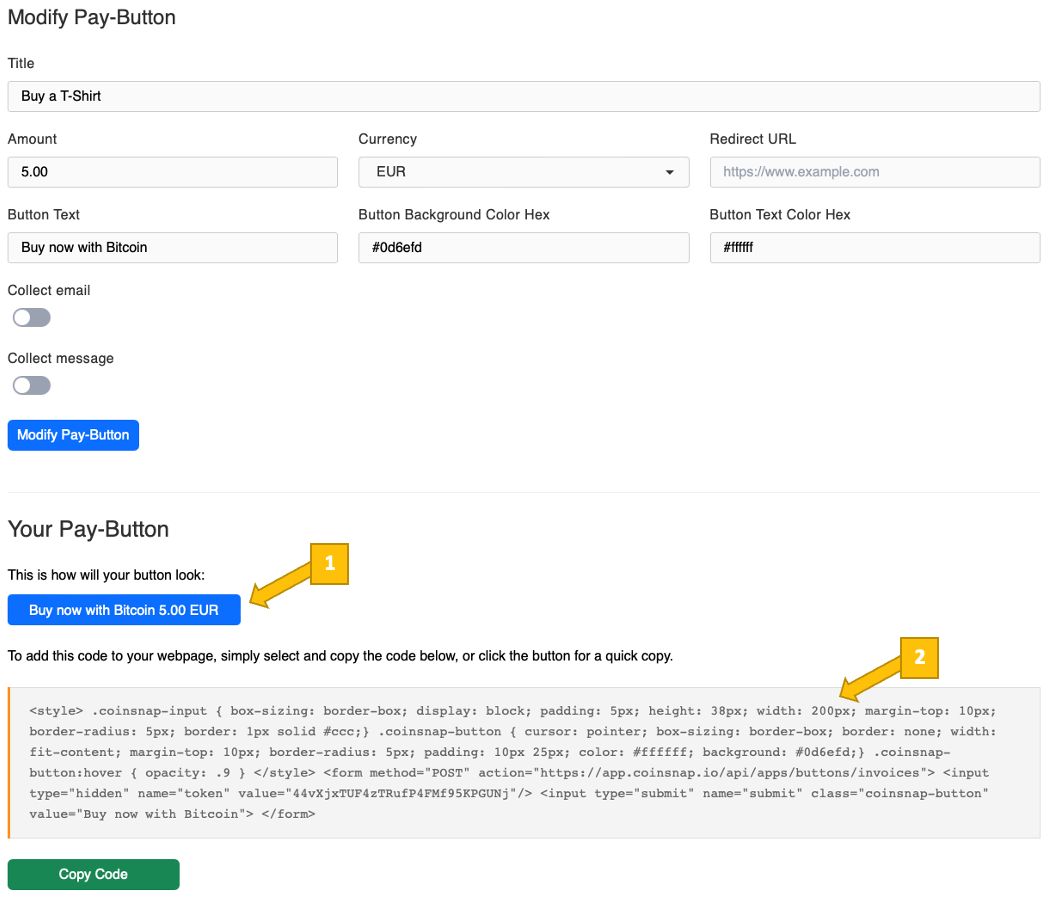Change the Button Text Color Hex value #ffffff
This screenshot has width=1051, height=899.
click(x=874, y=247)
